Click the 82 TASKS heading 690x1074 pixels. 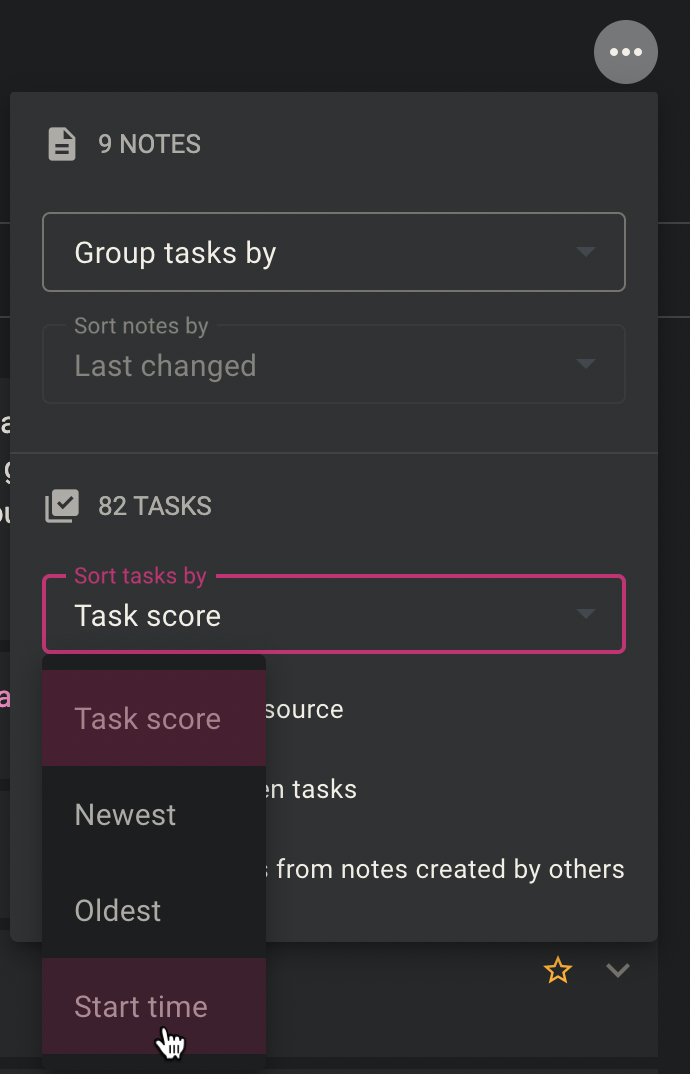154,506
